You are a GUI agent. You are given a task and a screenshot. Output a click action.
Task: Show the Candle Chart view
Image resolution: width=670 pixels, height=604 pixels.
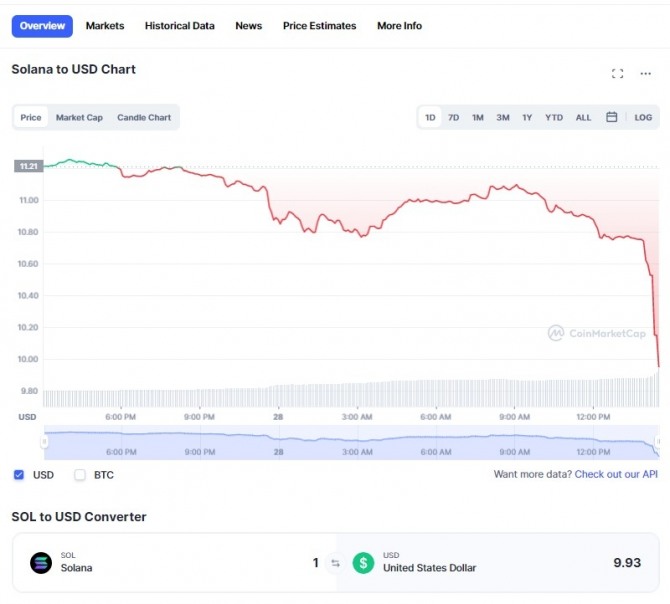pos(144,117)
